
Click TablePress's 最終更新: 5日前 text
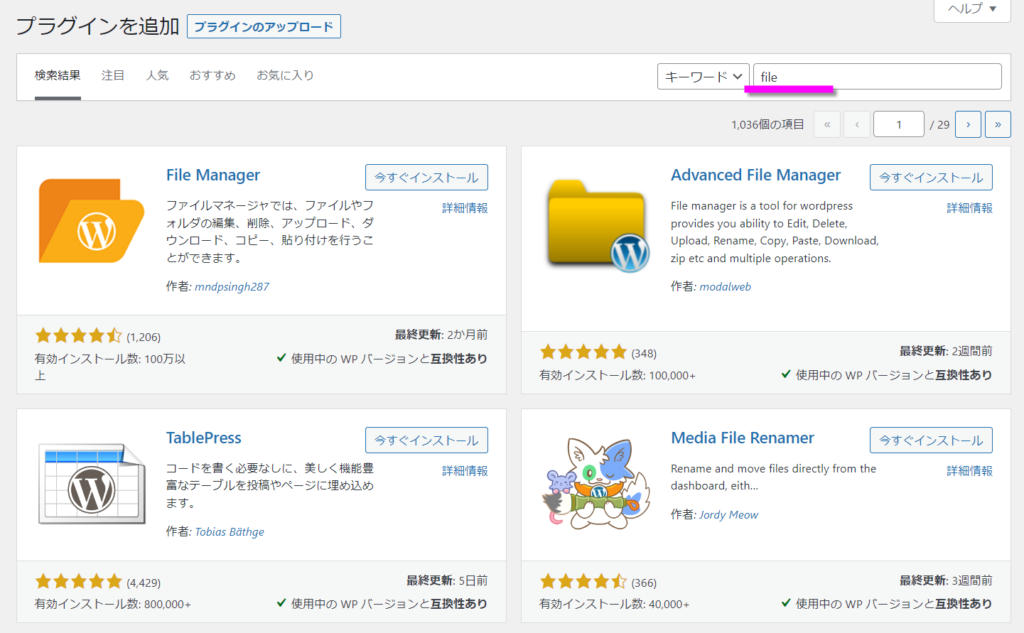tap(447, 580)
